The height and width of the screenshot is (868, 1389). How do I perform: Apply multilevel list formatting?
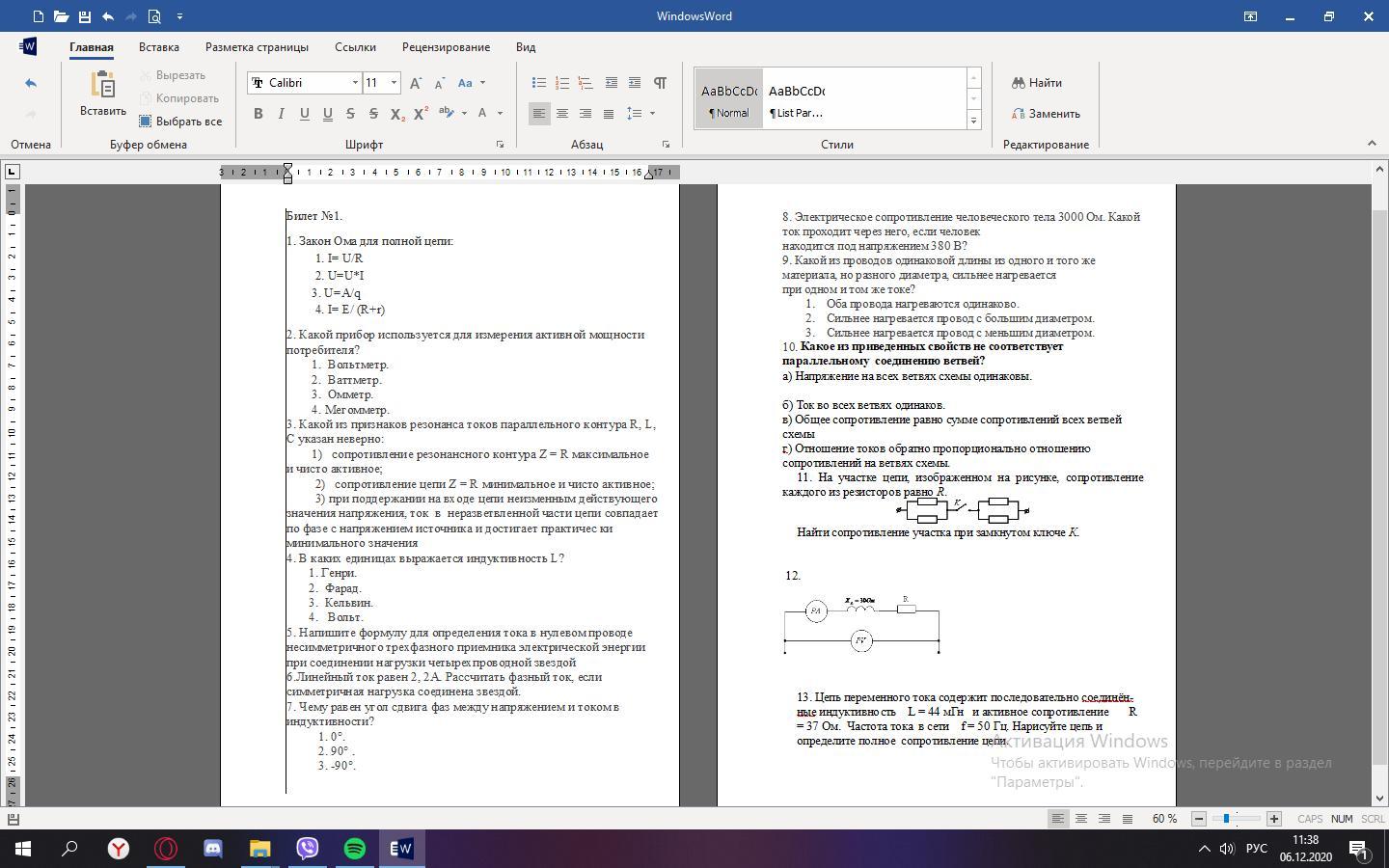[x=586, y=83]
